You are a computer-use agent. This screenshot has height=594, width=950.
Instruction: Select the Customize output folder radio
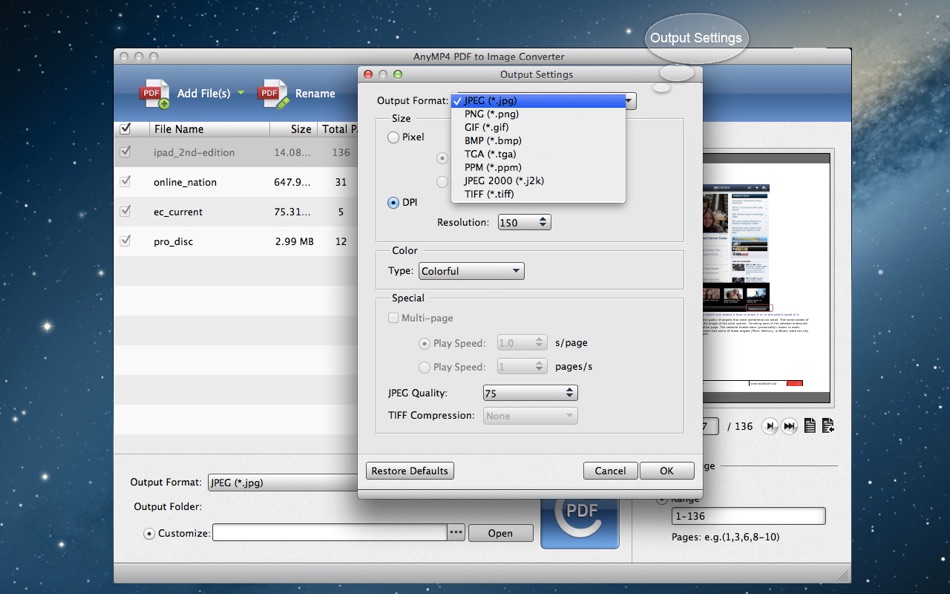149,534
